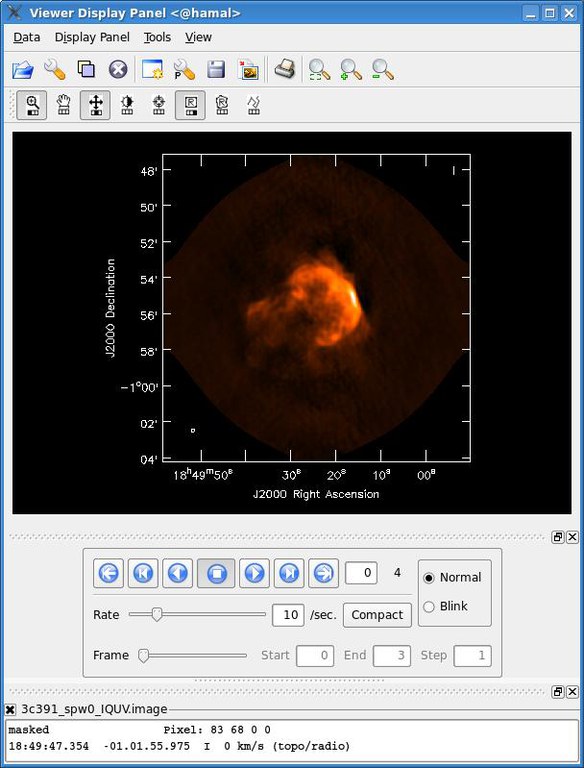This screenshot has width=584, height=768.
Task: Click the stop animation button
Action: 216,573
